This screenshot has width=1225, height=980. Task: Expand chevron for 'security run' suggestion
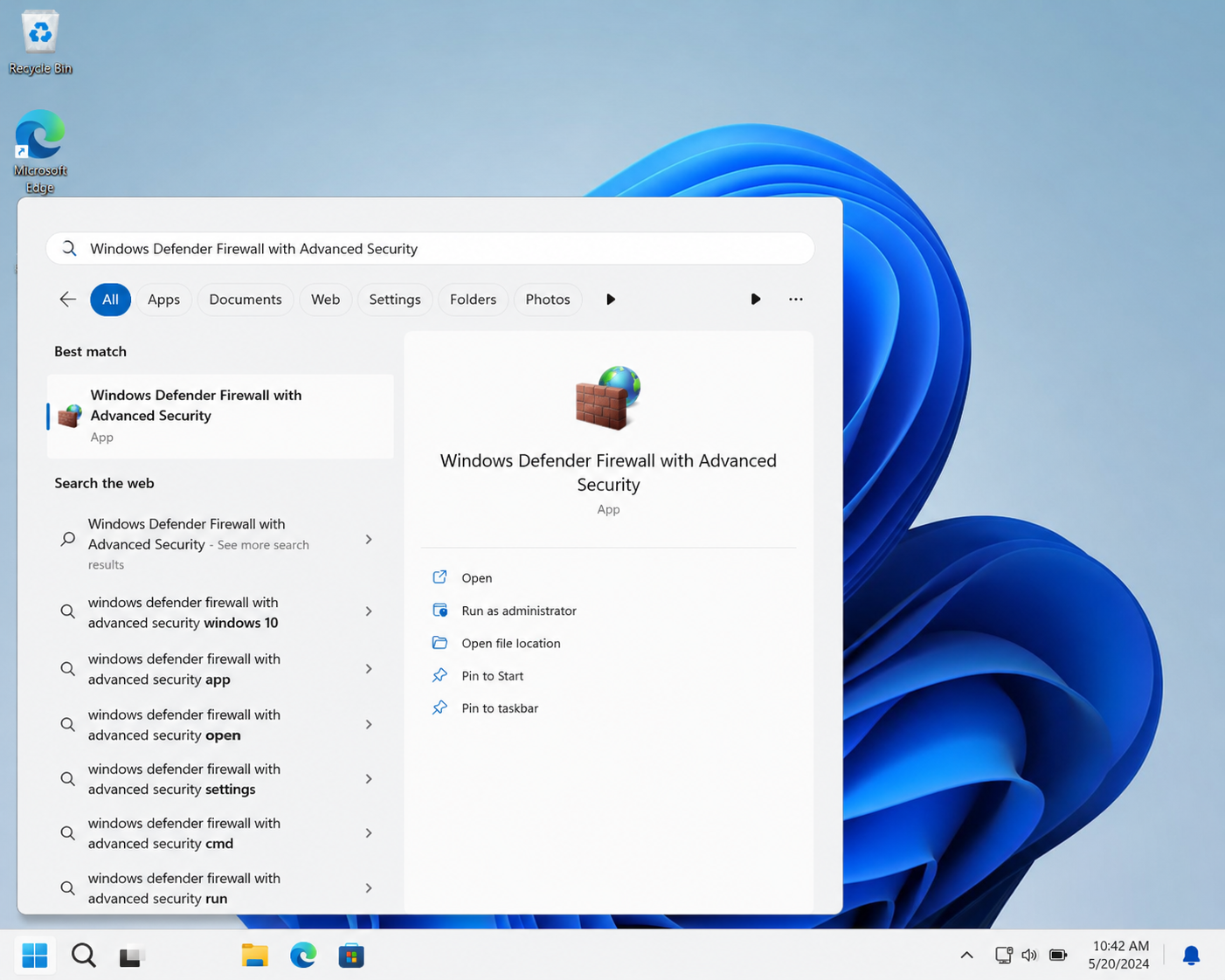[x=369, y=888]
